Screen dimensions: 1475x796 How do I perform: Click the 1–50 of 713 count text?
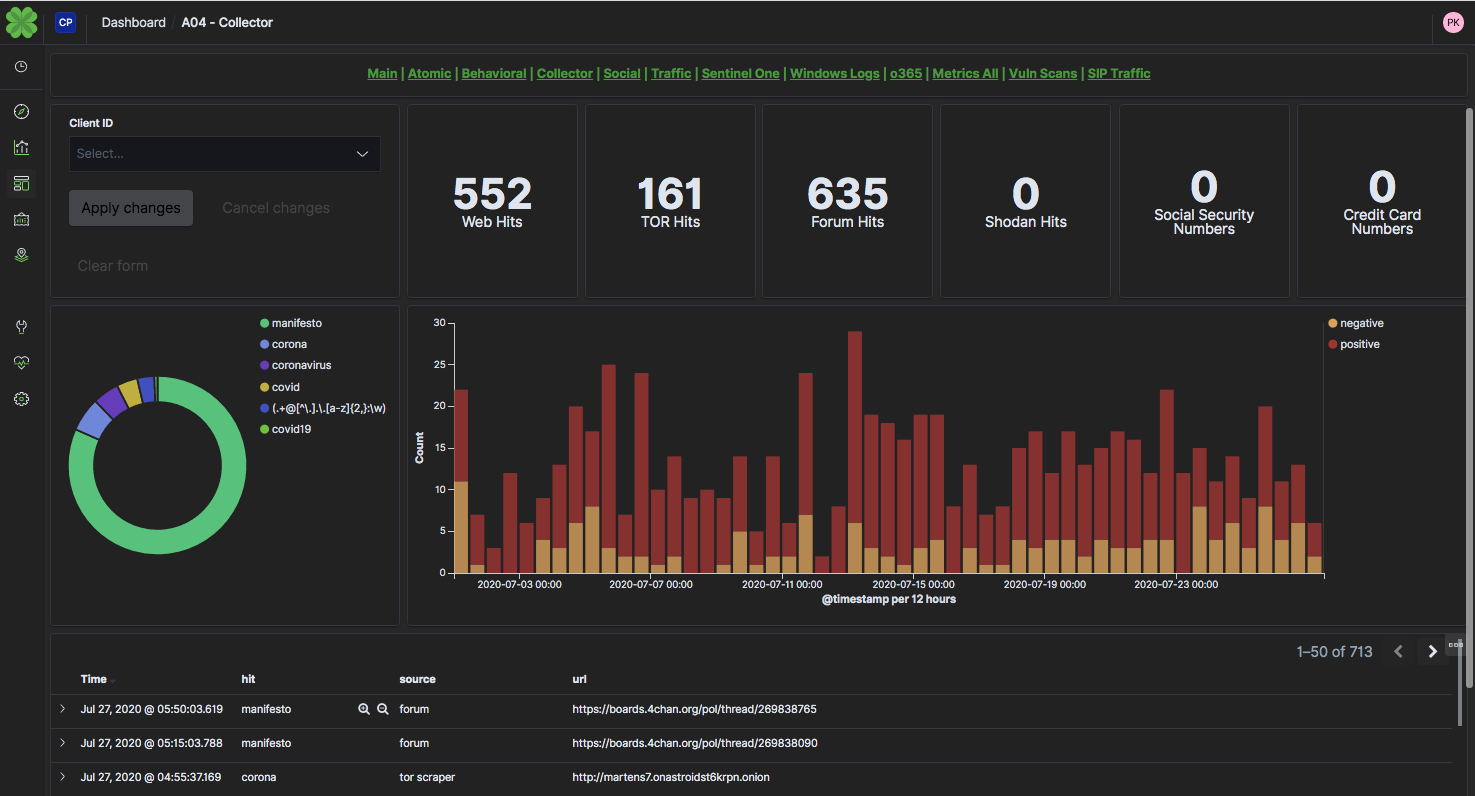(1334, 652)
